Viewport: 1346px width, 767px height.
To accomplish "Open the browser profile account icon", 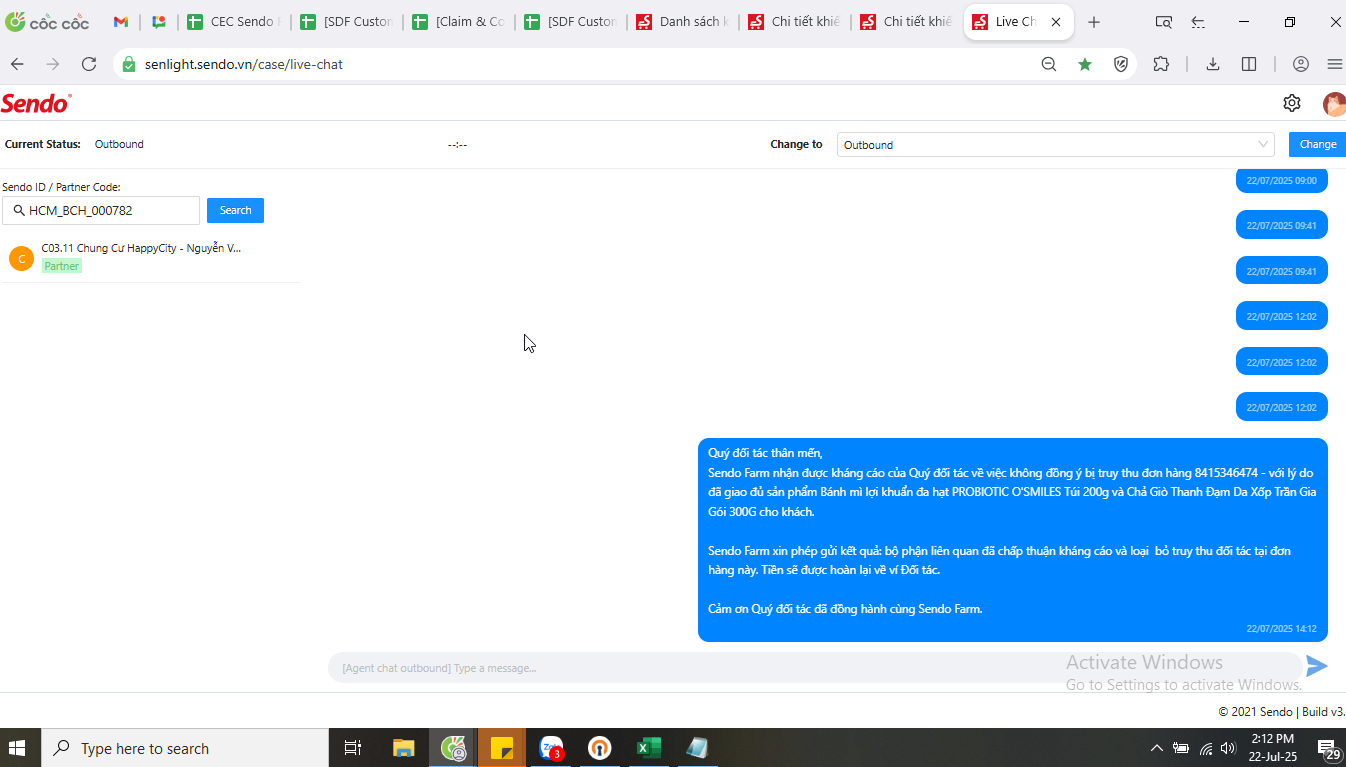I will (x=1301, y=64).
